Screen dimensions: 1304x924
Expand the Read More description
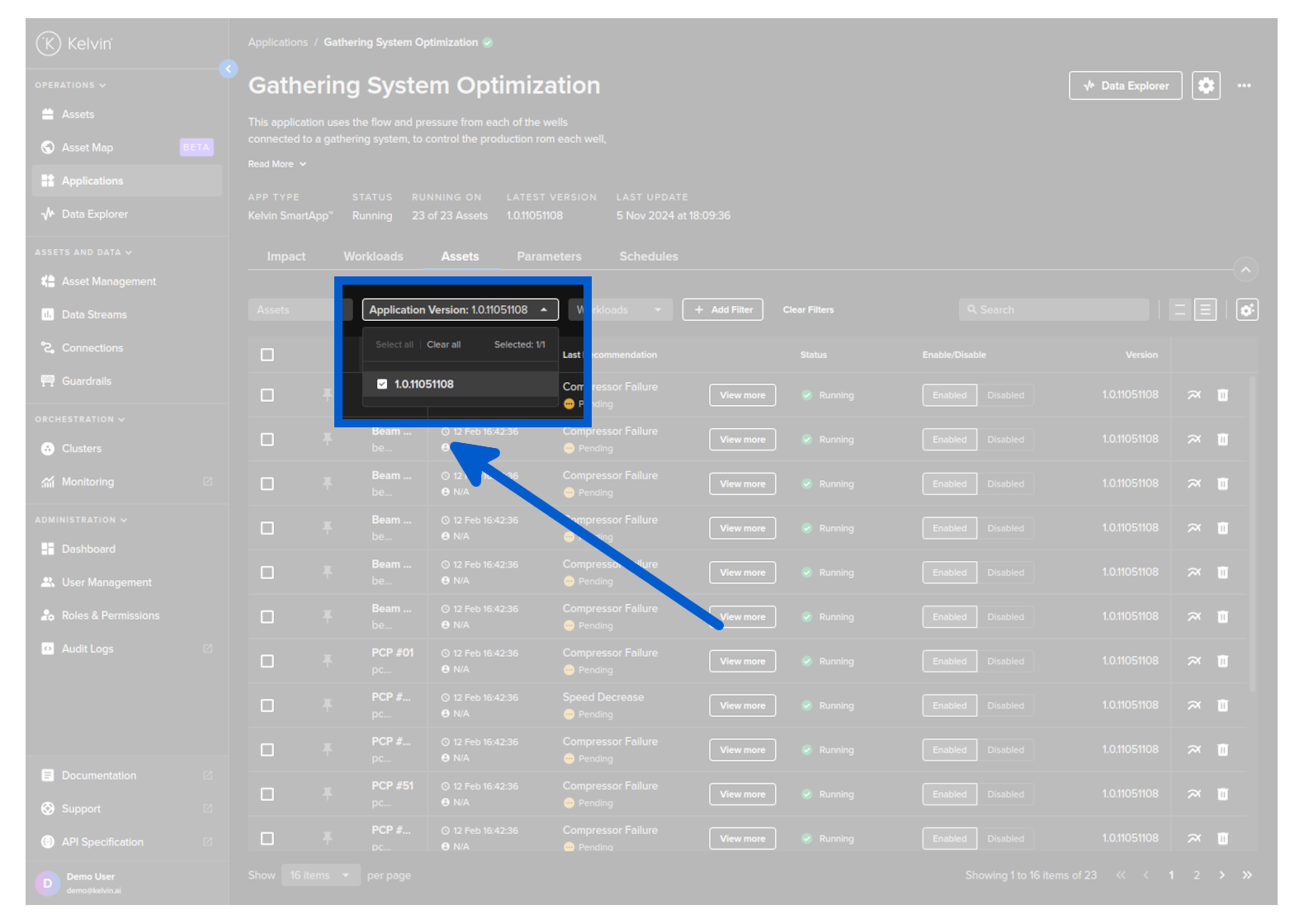coord(276,164)
